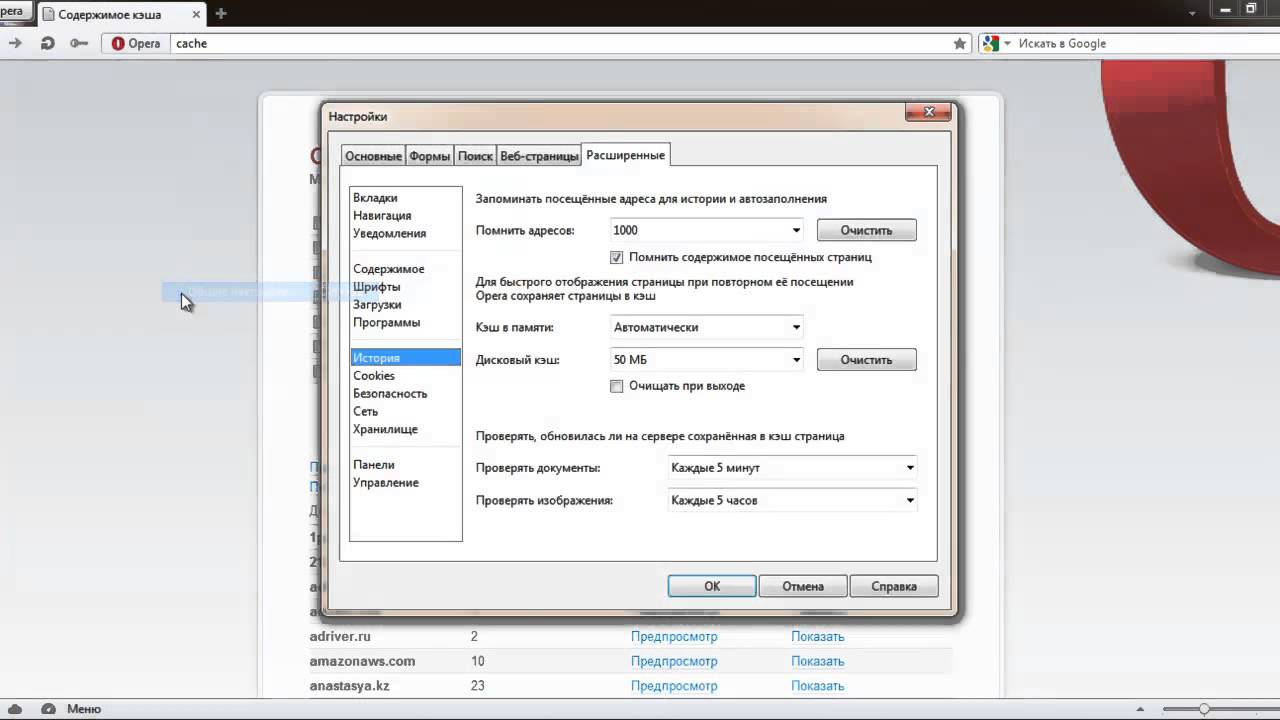Open the Меню button in the status bar
The width and height of the screenshot is (1280, 720).
coord(84,709)
